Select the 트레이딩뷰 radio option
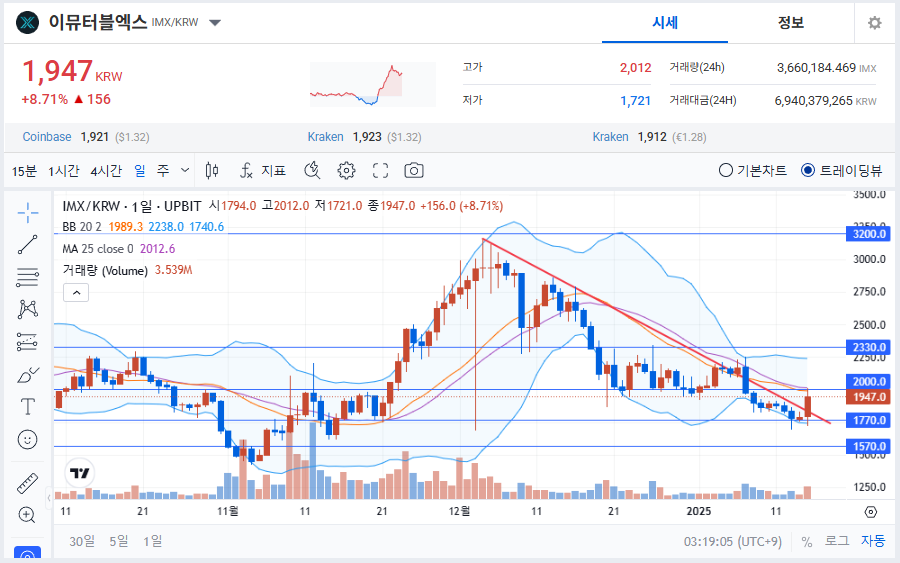Viewport: 900px width, 563px height. click(x=841, y=170)
